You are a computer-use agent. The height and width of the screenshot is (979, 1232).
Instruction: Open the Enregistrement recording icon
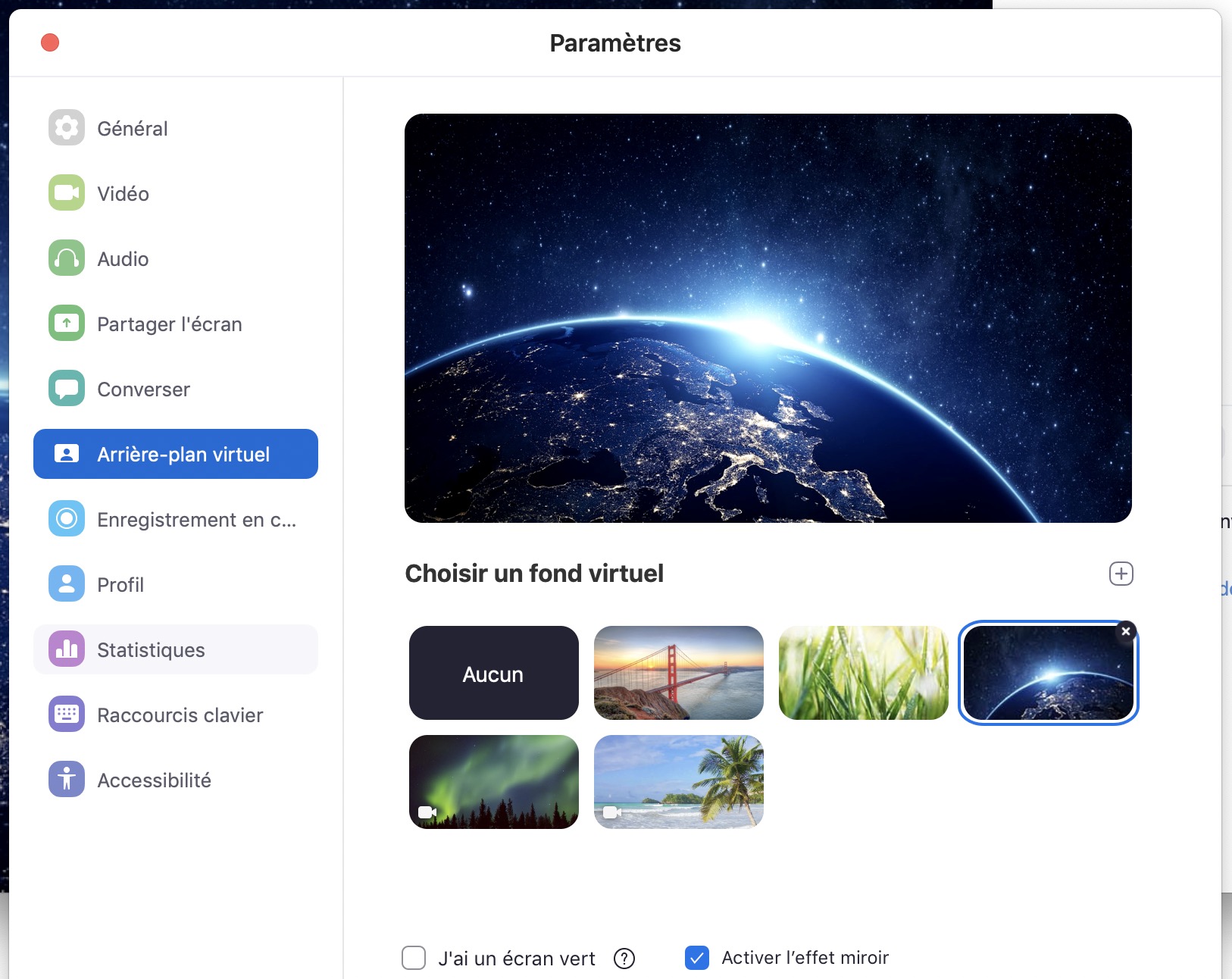click(x=67, y=519)
